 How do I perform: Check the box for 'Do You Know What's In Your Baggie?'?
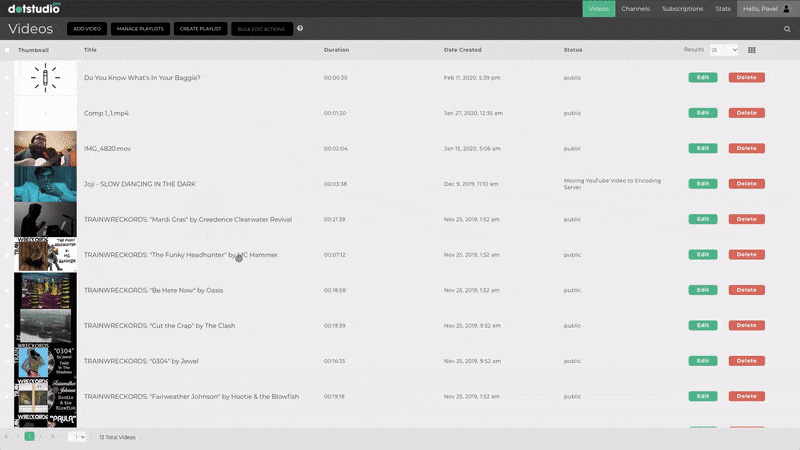point(7,77)
